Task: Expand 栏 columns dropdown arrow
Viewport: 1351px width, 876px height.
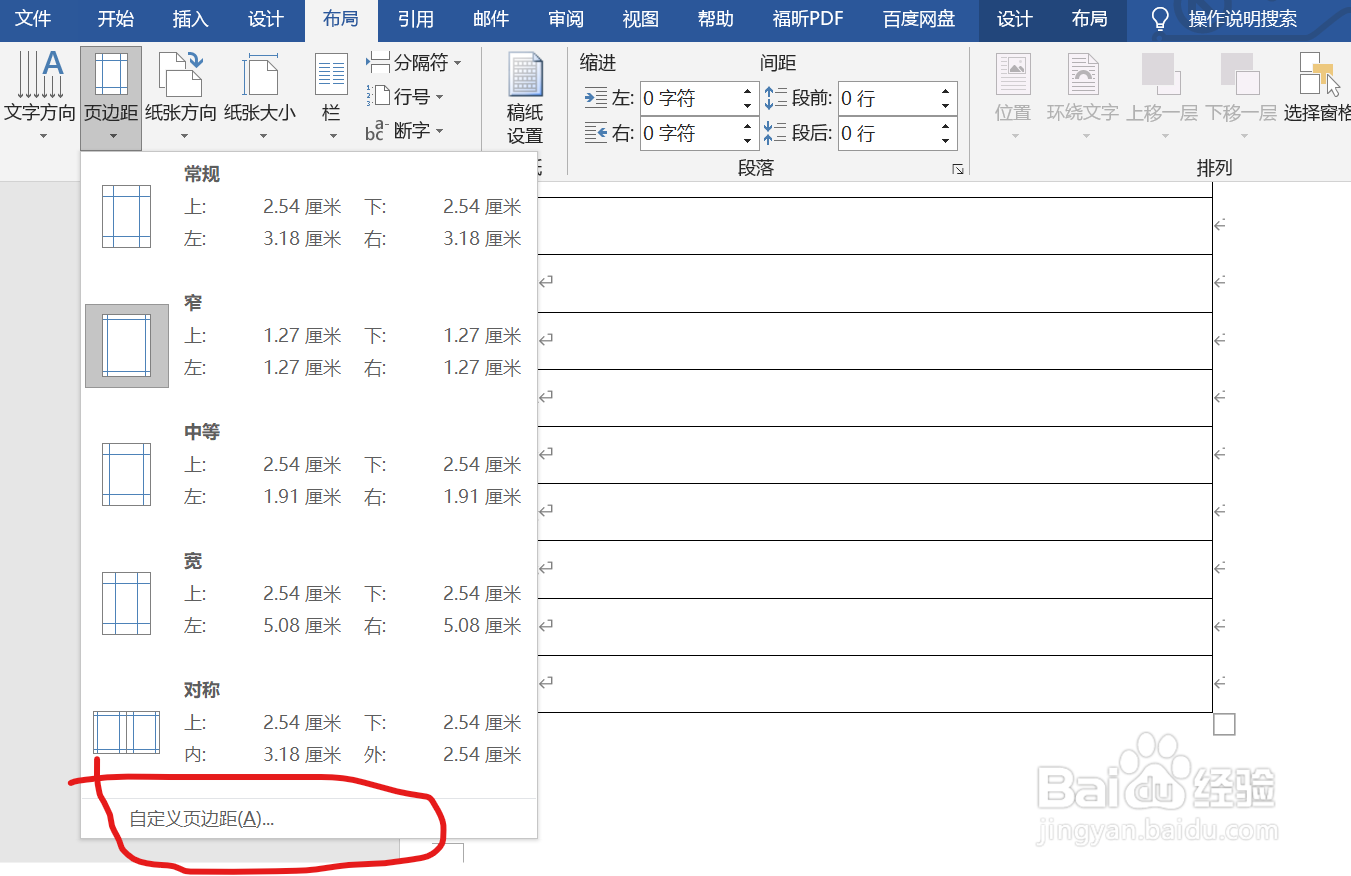Action: (x=331, y=136)
